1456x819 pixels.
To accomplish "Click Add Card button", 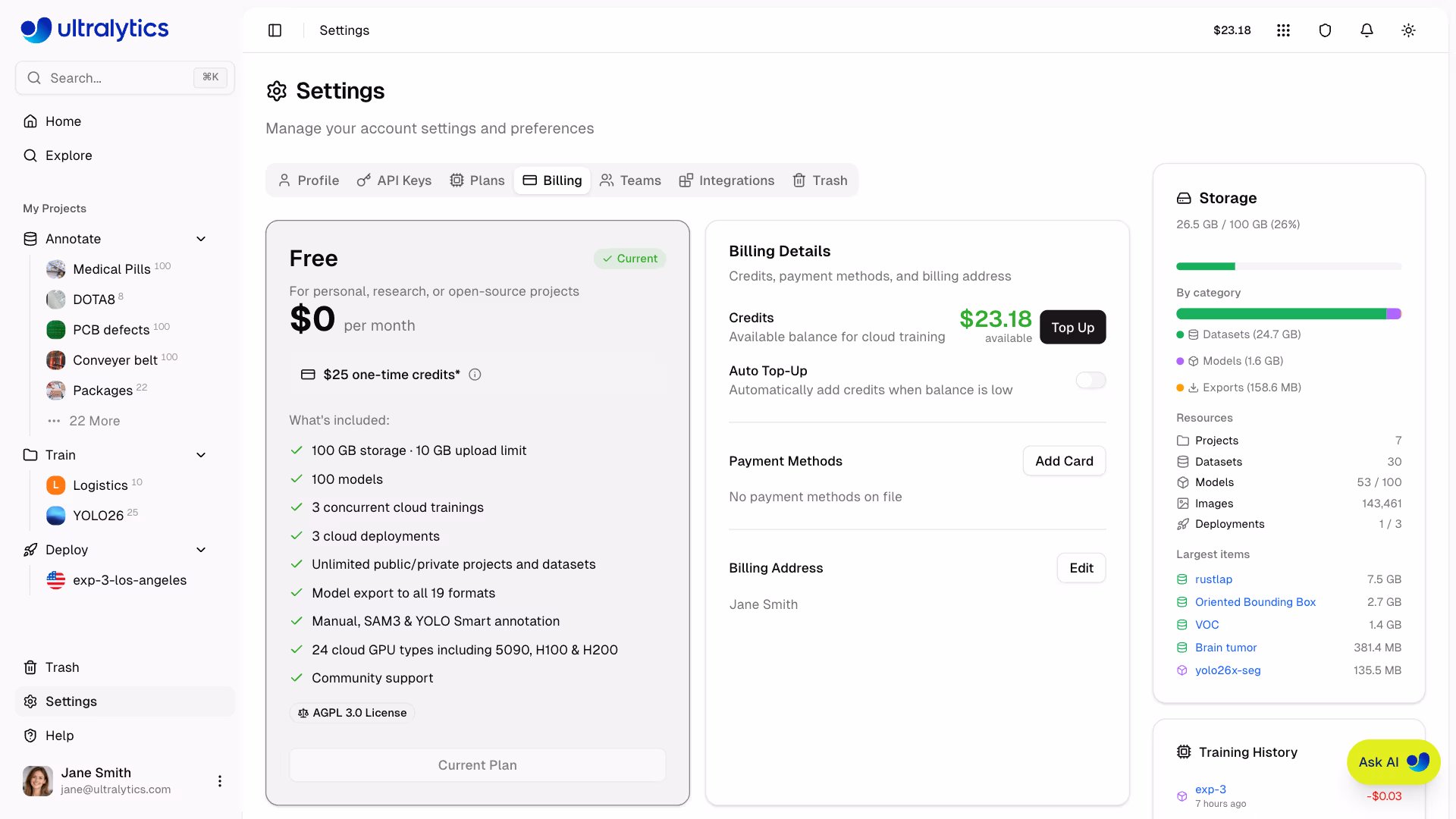I will tap(1064, 461).
